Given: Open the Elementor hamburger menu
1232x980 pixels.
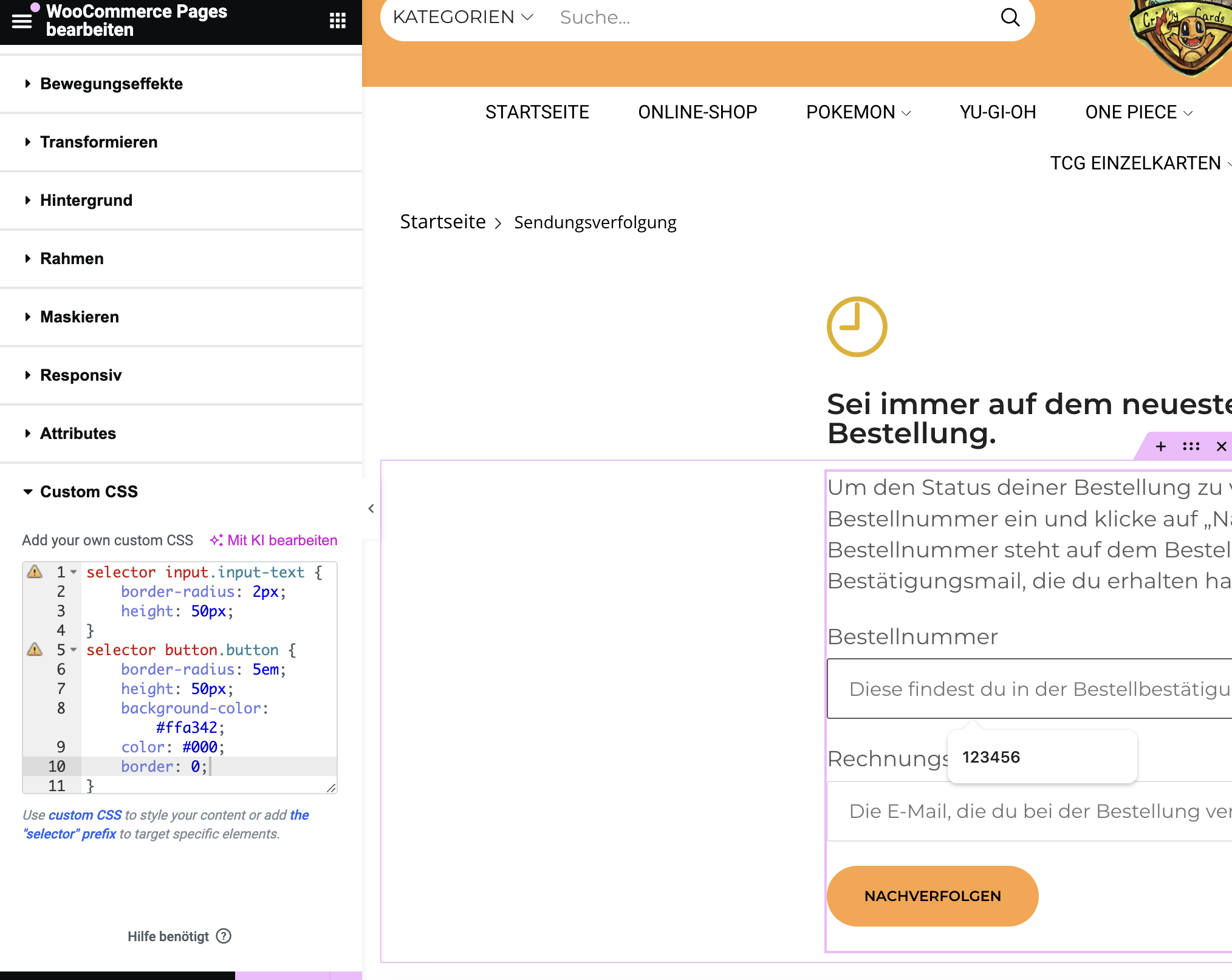Looking at the screenshot, I should tap(22, 21).
